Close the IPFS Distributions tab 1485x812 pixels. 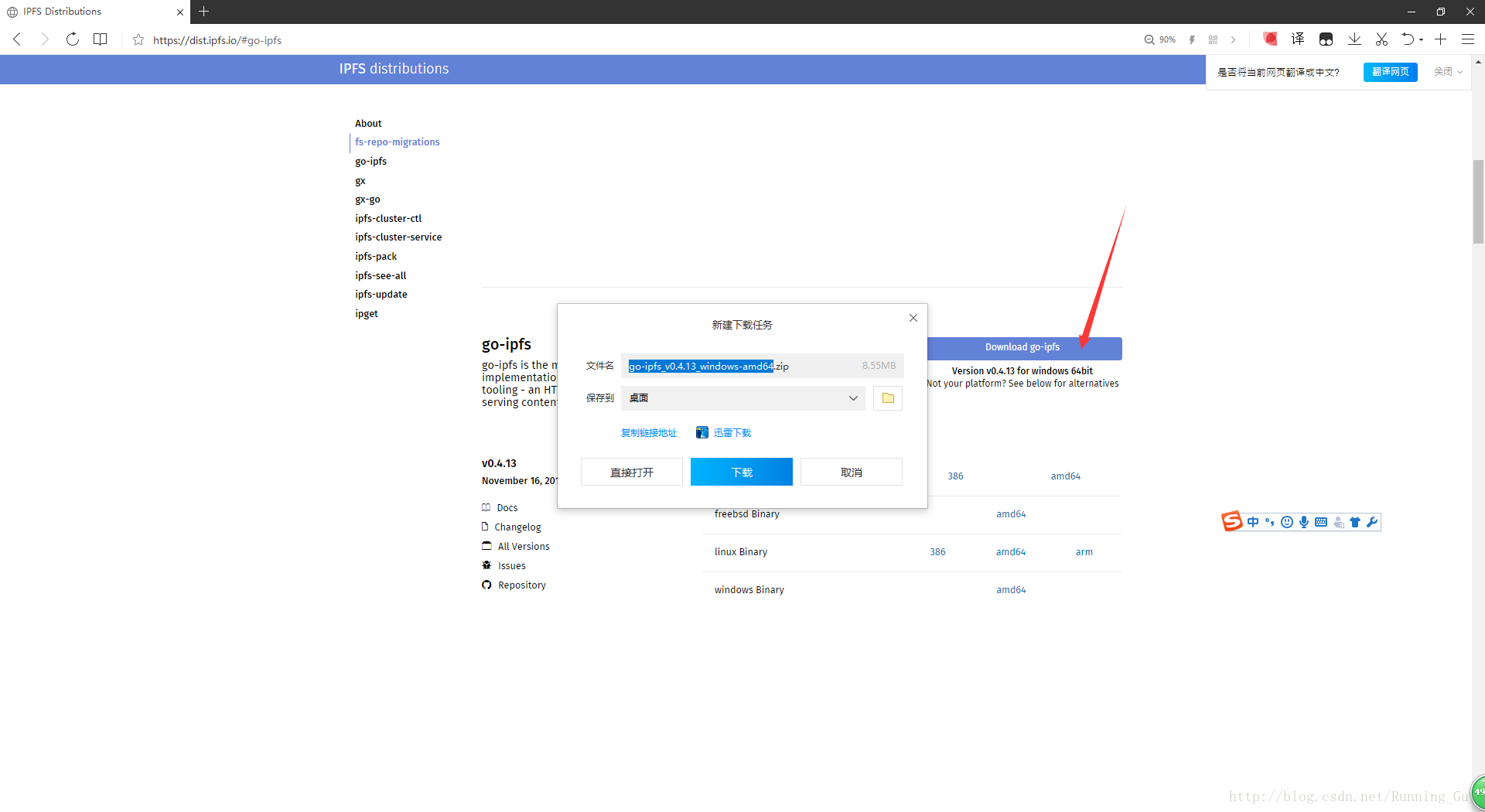click(x=180, y=12)
